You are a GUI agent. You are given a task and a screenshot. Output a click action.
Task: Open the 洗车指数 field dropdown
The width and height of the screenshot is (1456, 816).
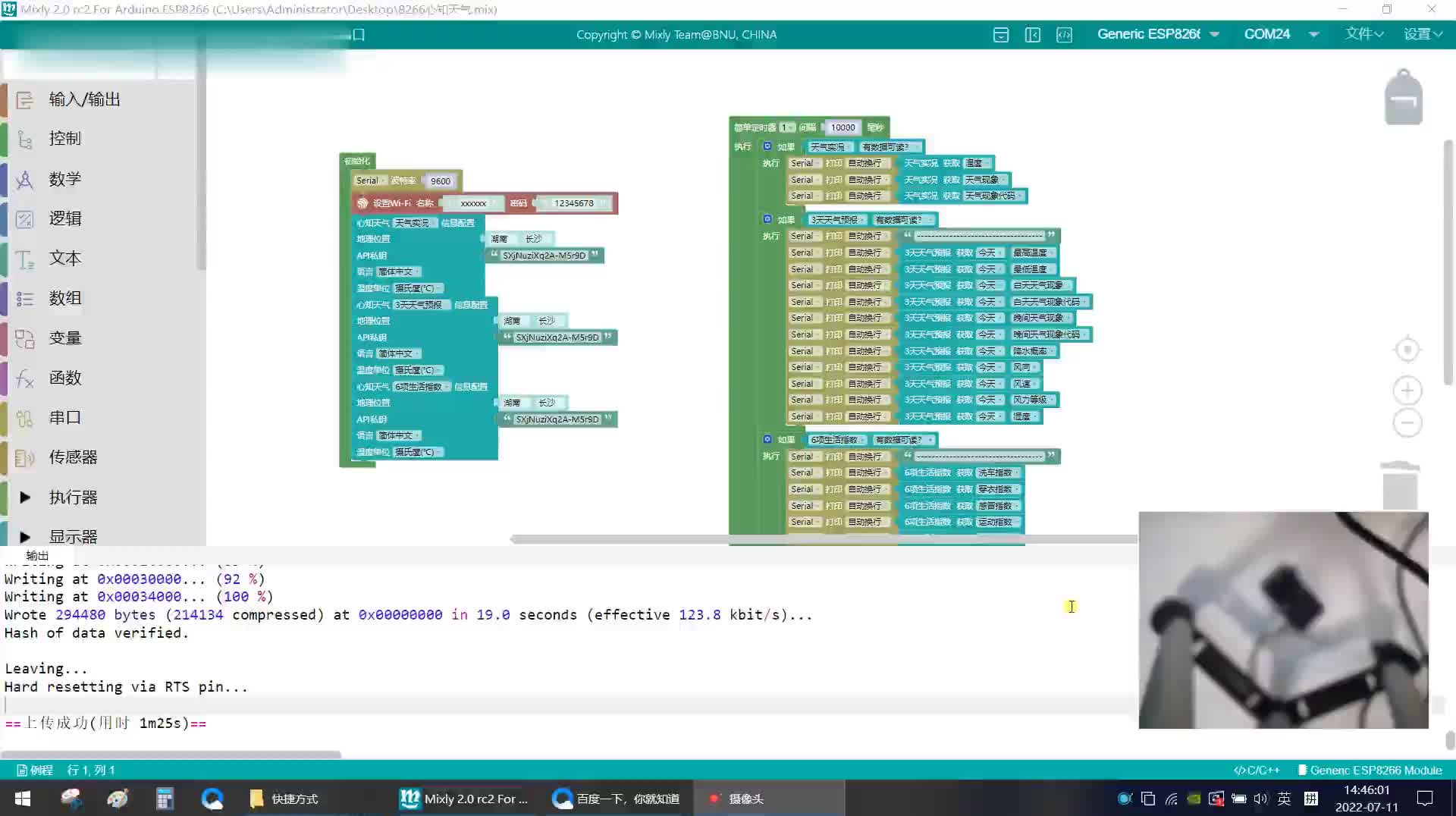click(x=998, y=472)
